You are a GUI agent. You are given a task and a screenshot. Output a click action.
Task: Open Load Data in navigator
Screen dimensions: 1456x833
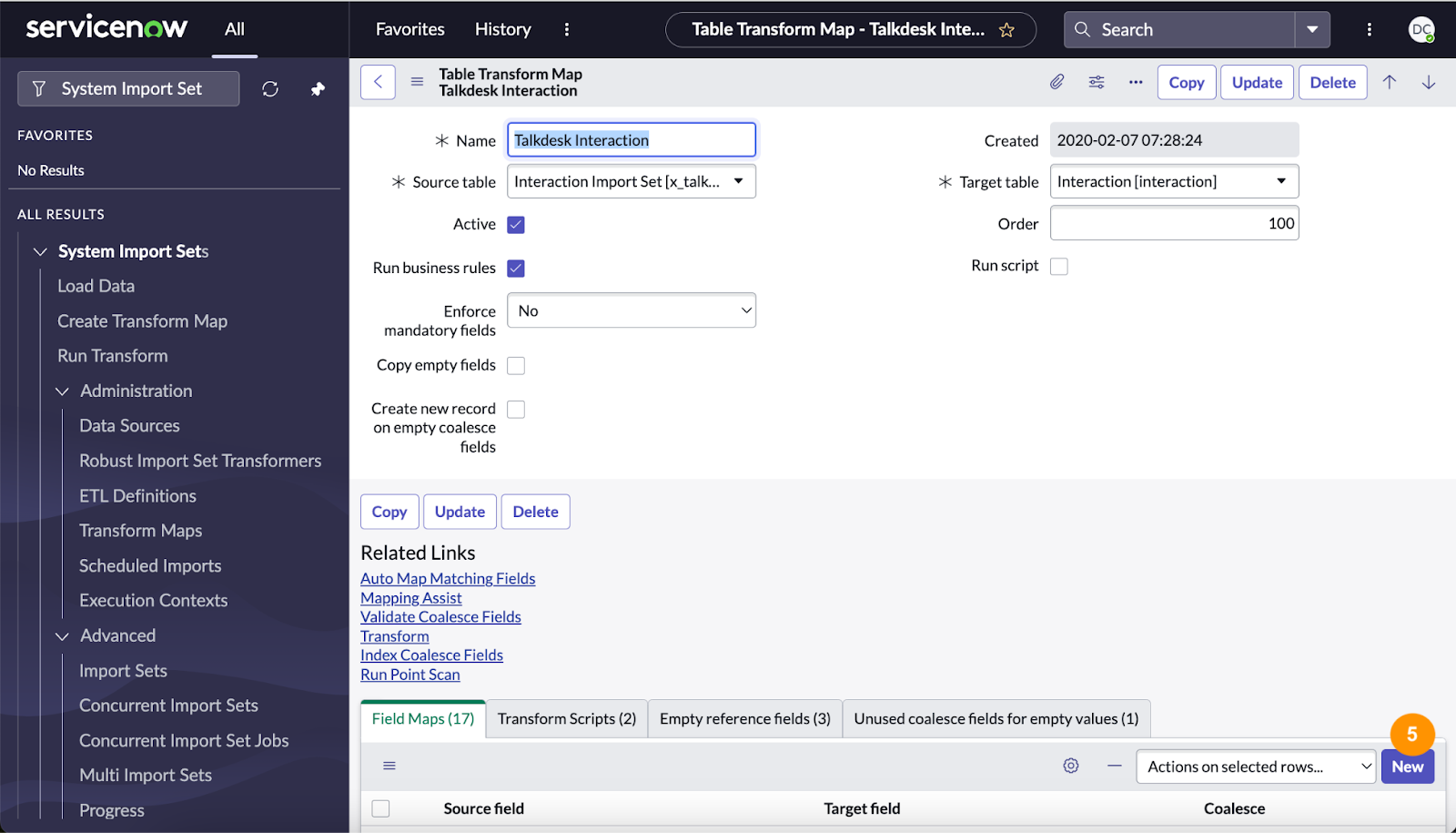pyautogui.click(x=96, y=286)
